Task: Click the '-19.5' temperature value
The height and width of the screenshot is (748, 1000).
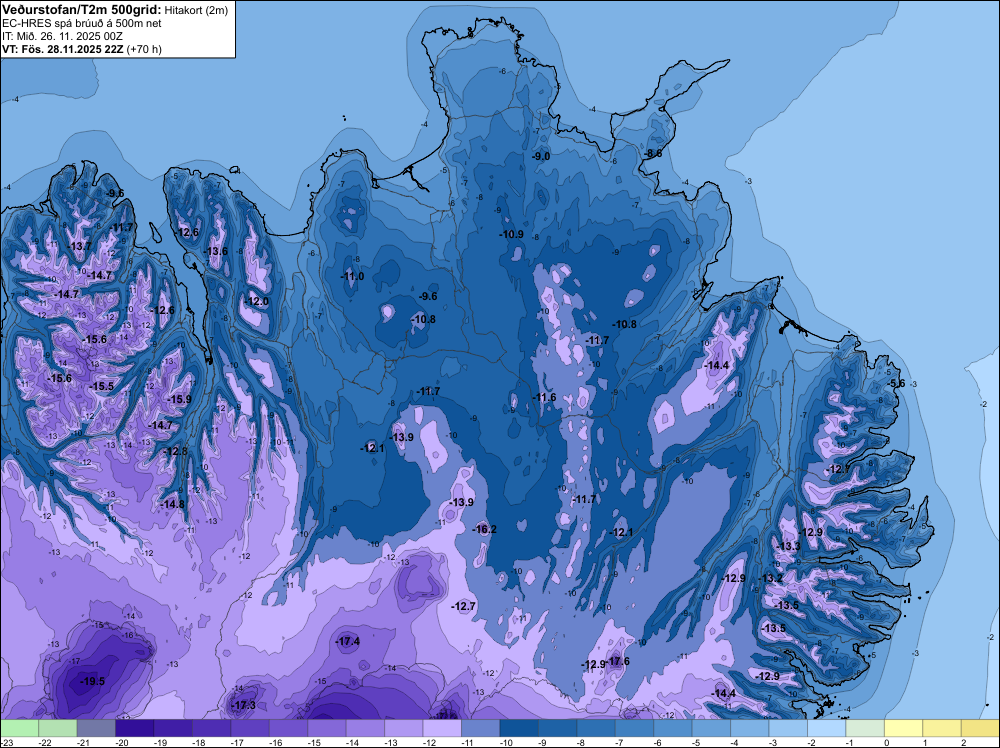Action: pyautogui.click(x=92, y=682)
